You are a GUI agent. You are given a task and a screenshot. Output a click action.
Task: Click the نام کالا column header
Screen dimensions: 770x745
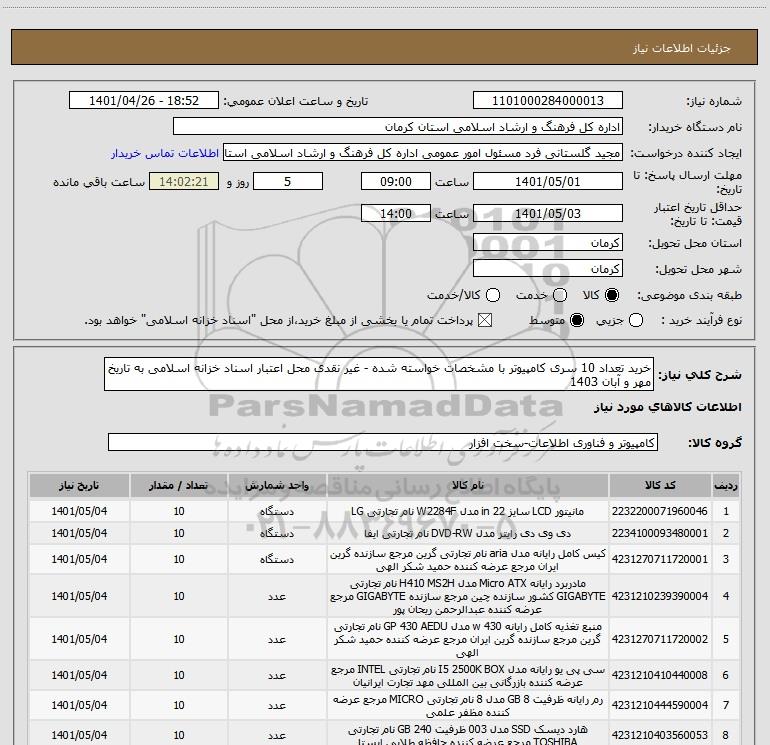(x=468, y=486)
